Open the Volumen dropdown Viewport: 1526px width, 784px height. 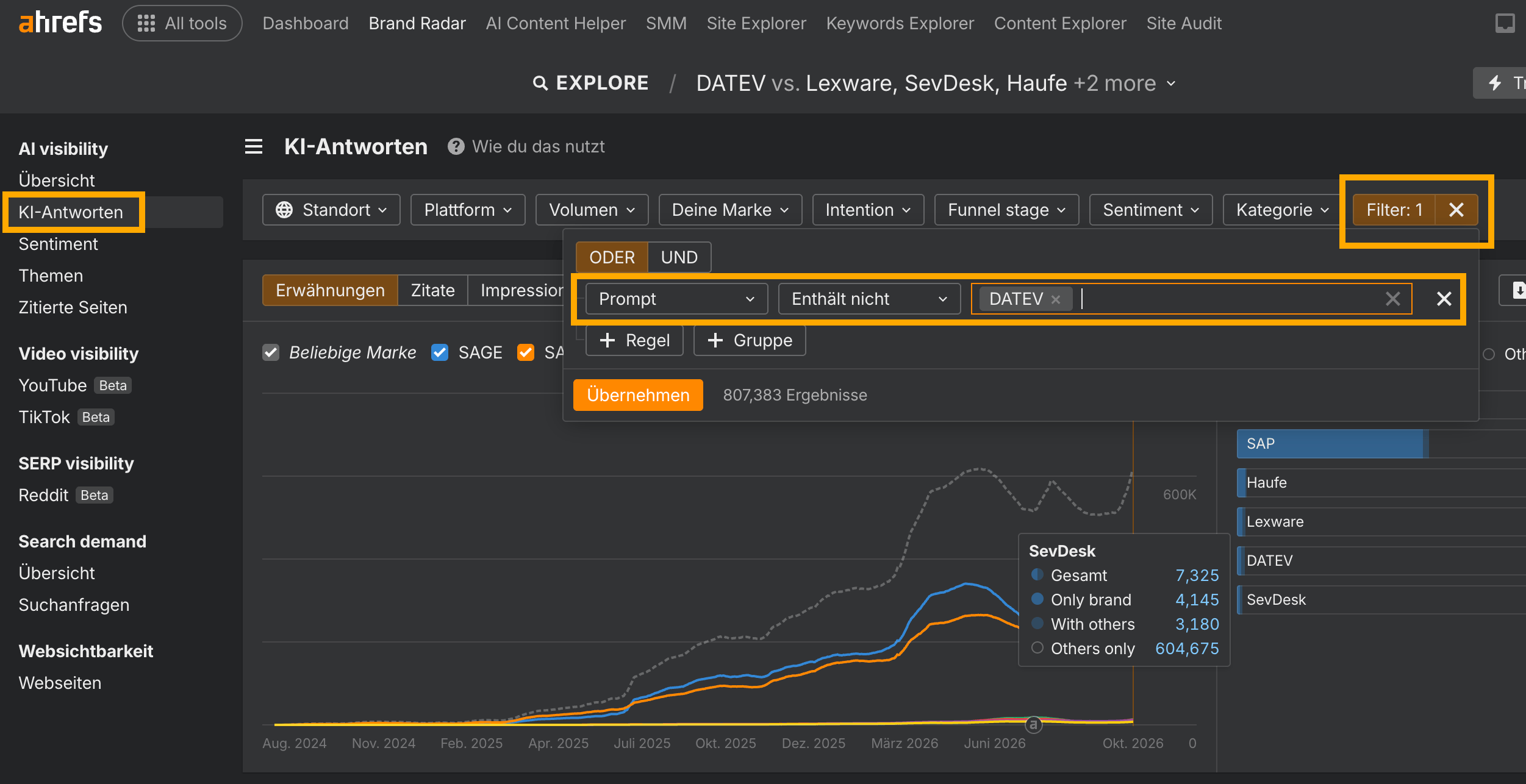[592, 210]
